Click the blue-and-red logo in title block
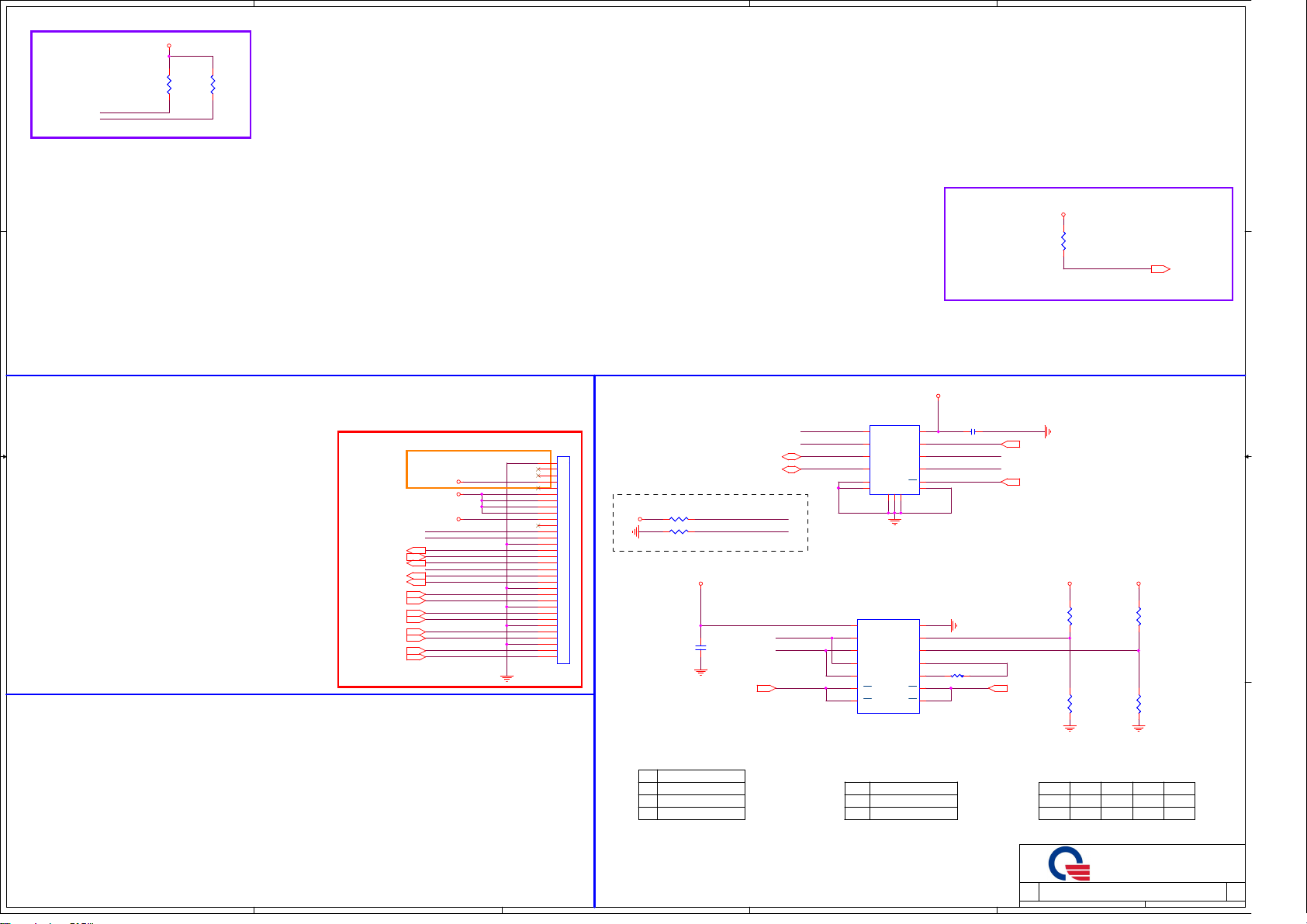1307x924 pixels. pos(1070,863)
